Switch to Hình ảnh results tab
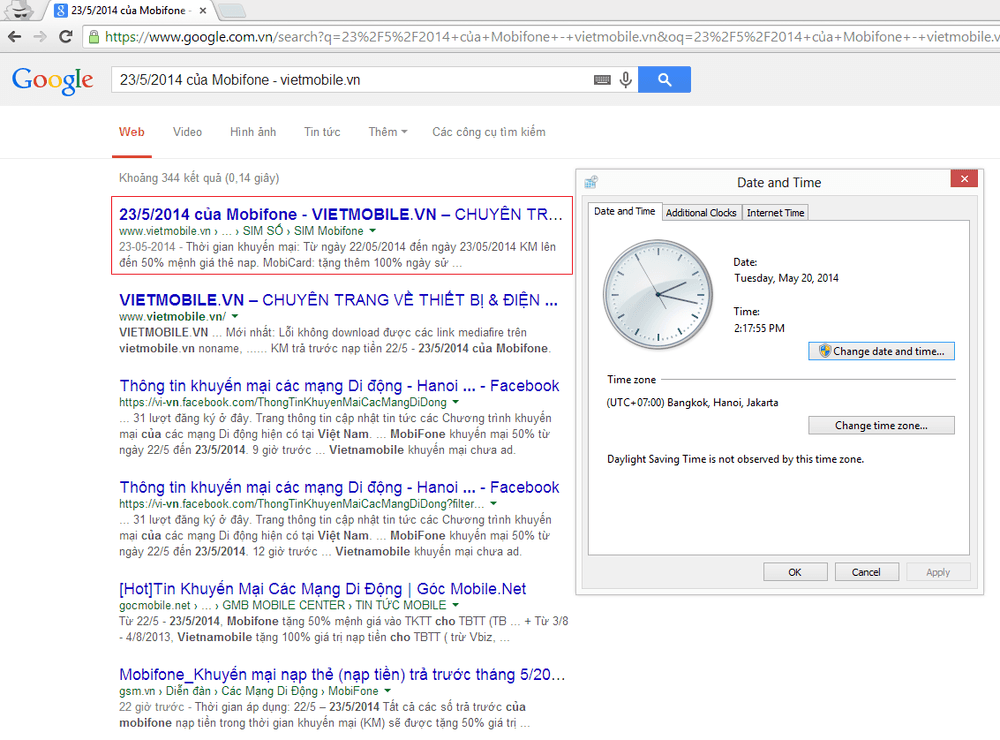The width and height of the screenshot is (1000, 740). (253, 132)
